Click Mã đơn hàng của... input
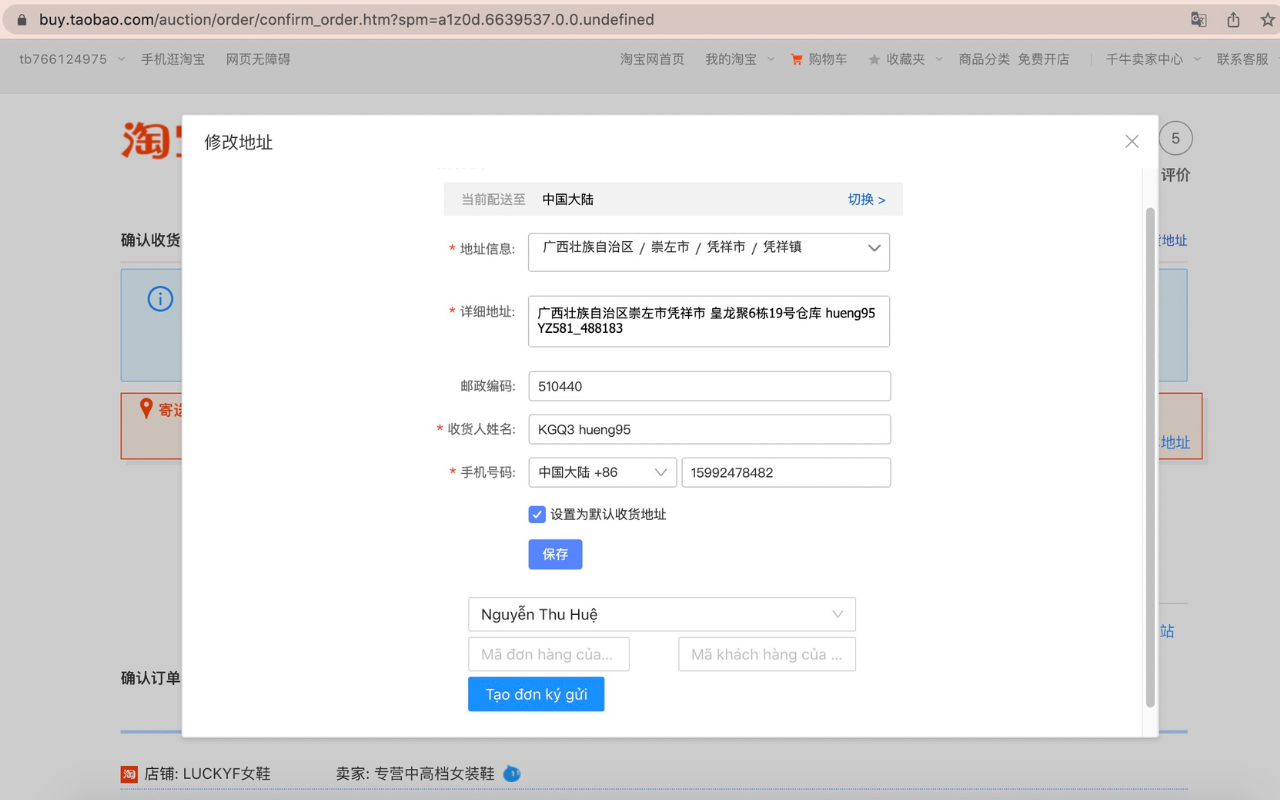Viewport: 1280px width, 800px height. click(x=549, y=654)
